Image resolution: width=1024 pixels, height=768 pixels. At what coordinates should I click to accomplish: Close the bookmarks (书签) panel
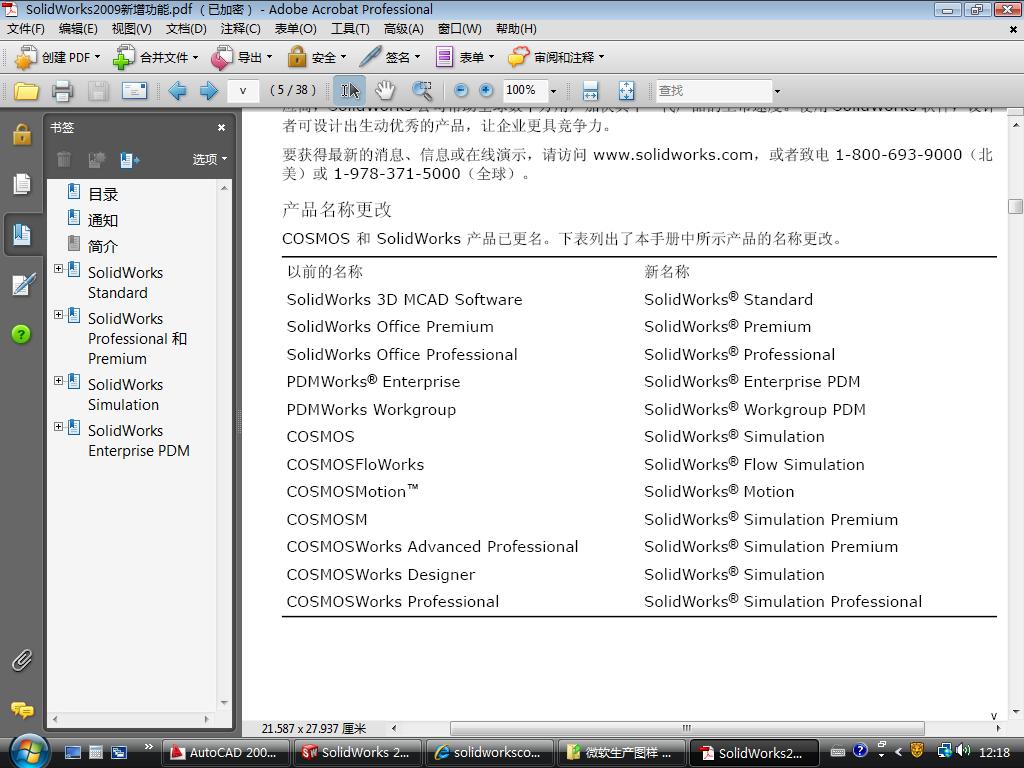pos(221,128)
